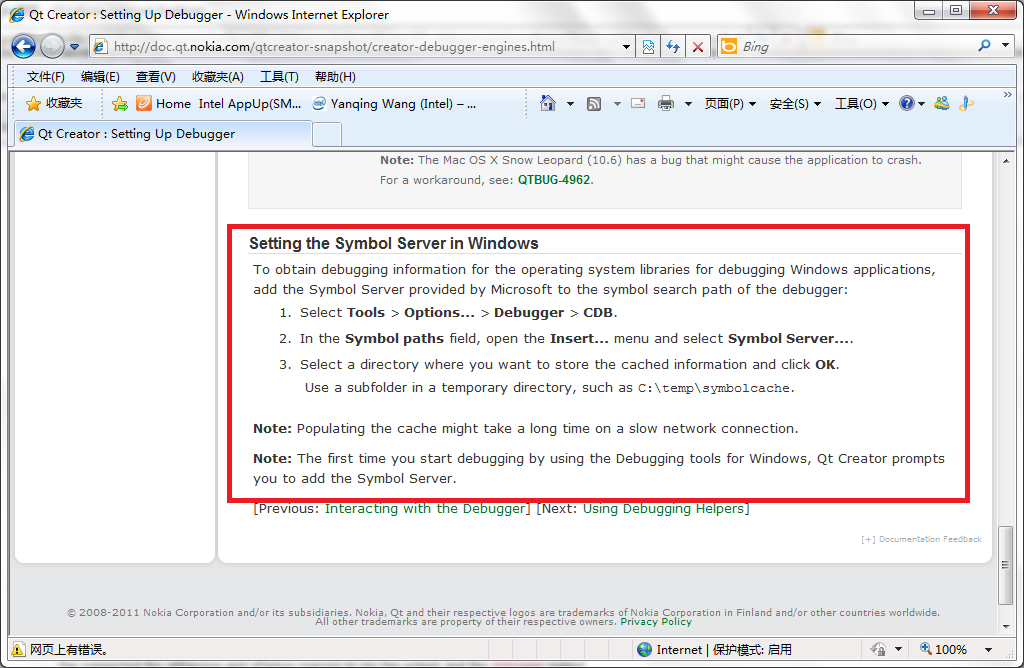Image resolution: width=1024 pixels, height=668 pixels.
Task: Expand the address bar URL history dropdown
Action: click(x=627, y=46)
